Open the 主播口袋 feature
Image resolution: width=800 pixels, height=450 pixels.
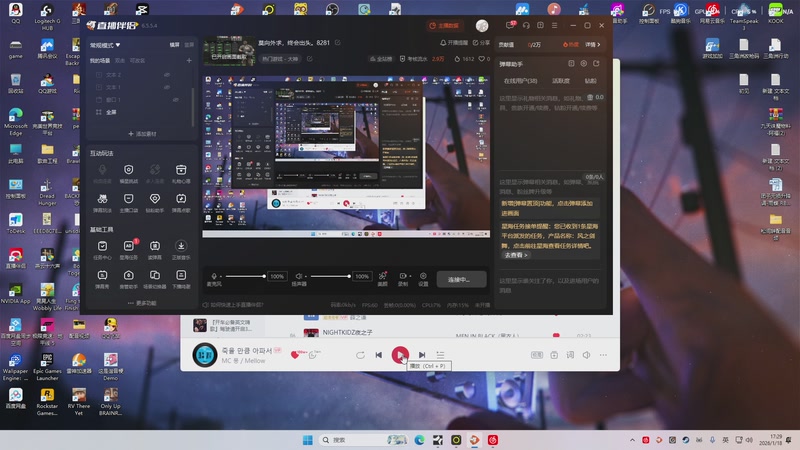(129, 203)
